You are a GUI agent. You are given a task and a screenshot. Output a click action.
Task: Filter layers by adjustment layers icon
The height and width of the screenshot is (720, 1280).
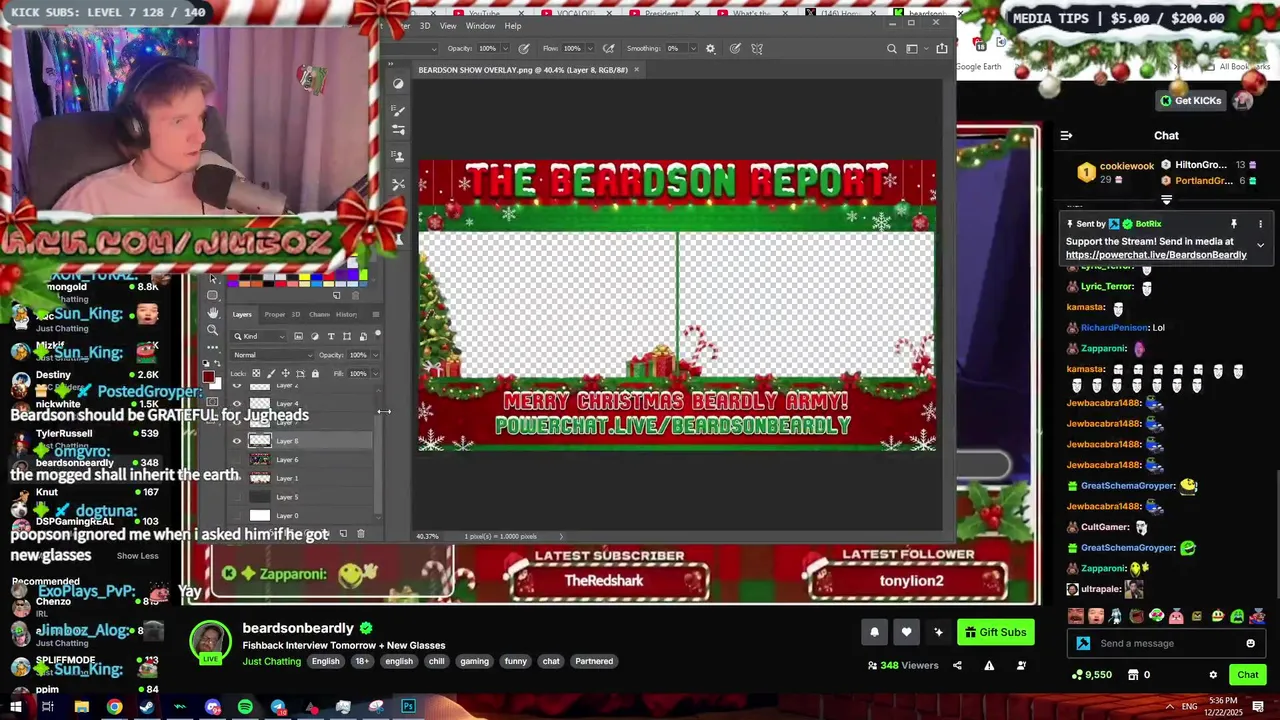[315, 336]
